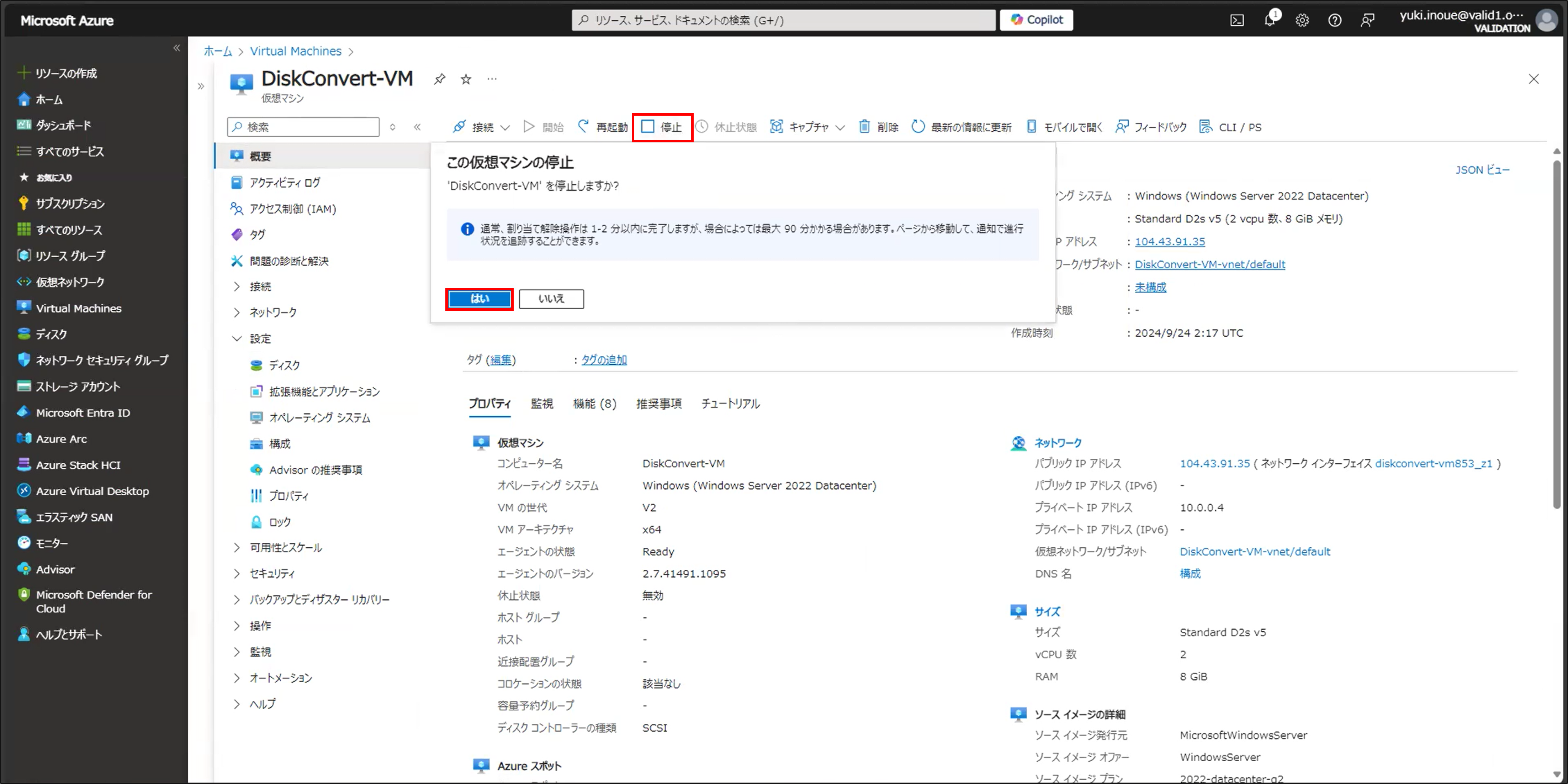The image size is (1568, 784).
Task: Open ディスク under 設定
Action: coord(275,365)
